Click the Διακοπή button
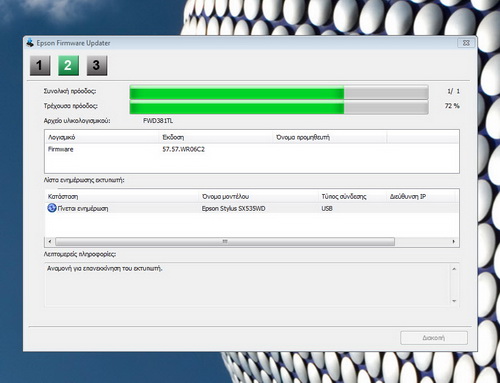This screenshot has height=383, width=500. (x=434, y=338)
